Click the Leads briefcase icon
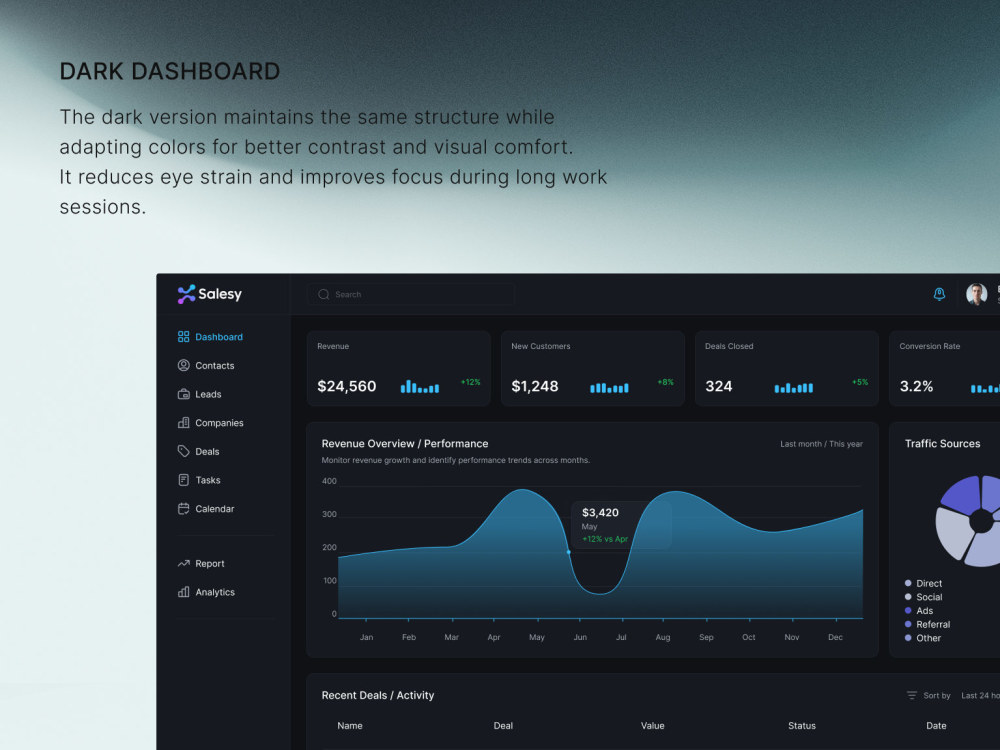The height and width of the screenshot is (750, 1000). (x=184, y=394)
